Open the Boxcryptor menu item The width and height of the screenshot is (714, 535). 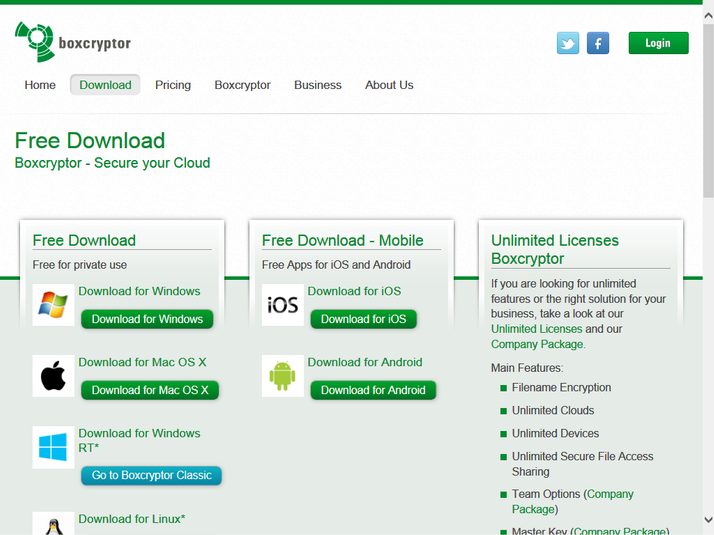[242, 85]
